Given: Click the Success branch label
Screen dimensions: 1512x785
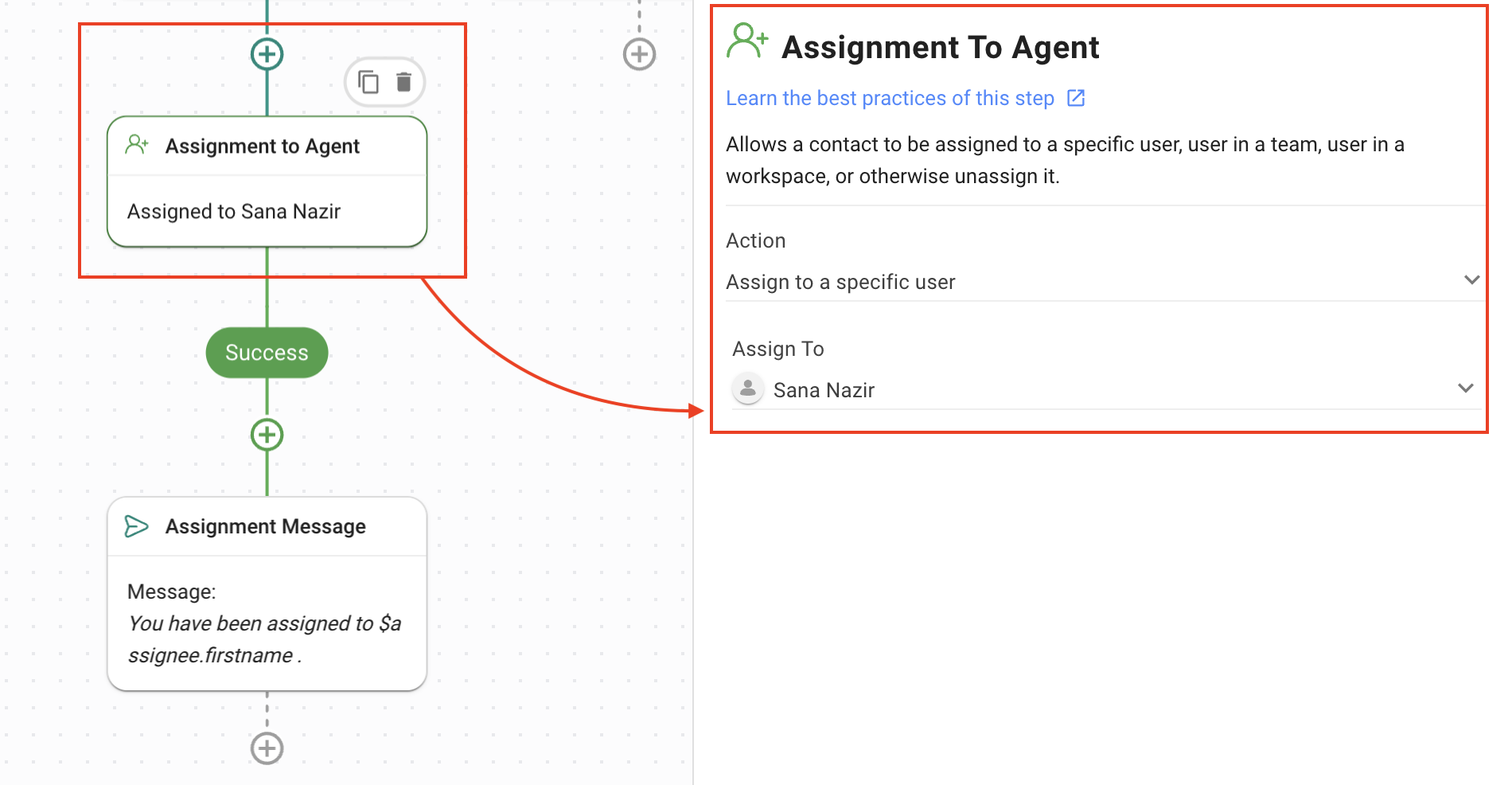Looking at the screenshot, I should pyautogui.click(x=267, y=353).
